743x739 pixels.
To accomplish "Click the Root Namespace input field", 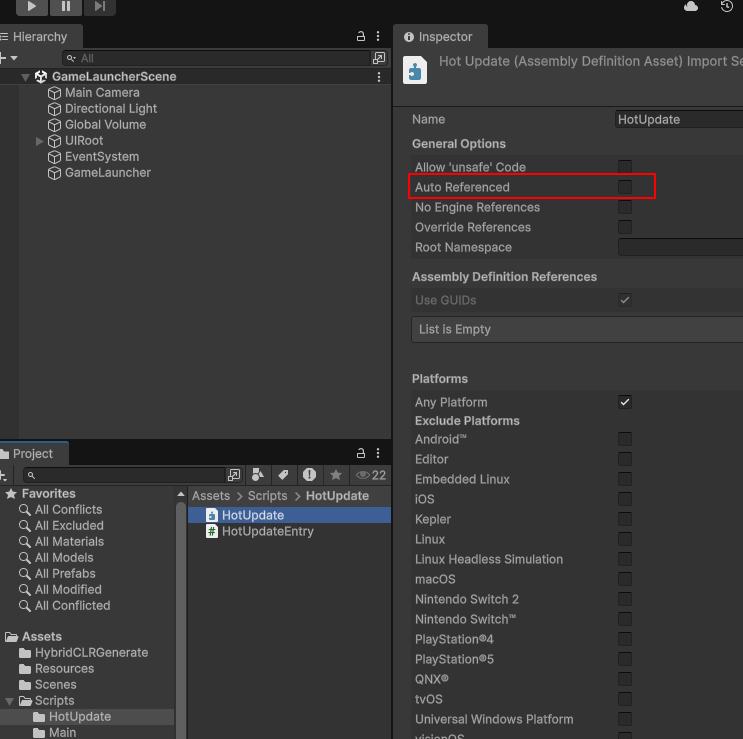I will pyautogui.click(x=680, y=247).
